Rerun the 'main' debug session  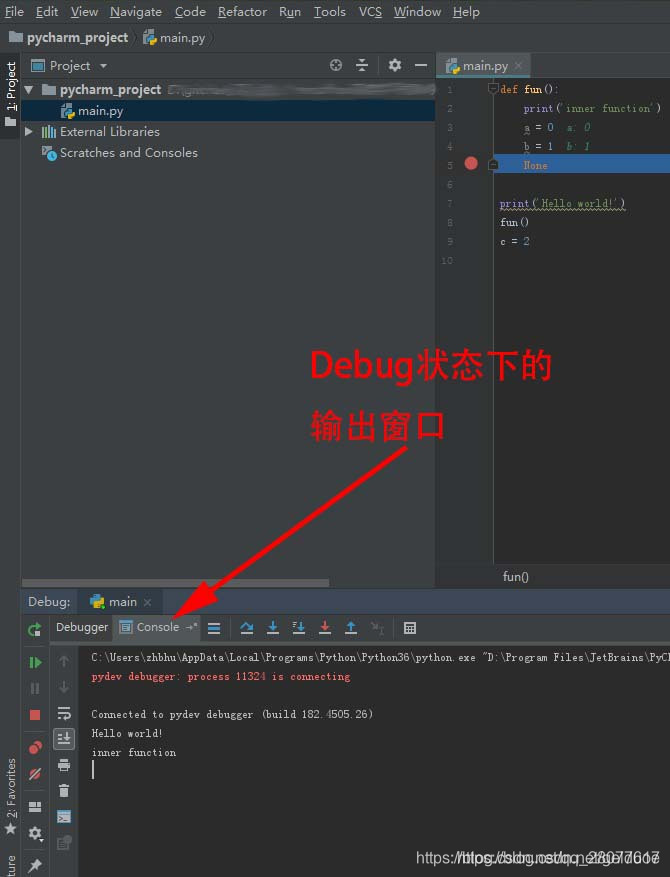pos(35,630)
